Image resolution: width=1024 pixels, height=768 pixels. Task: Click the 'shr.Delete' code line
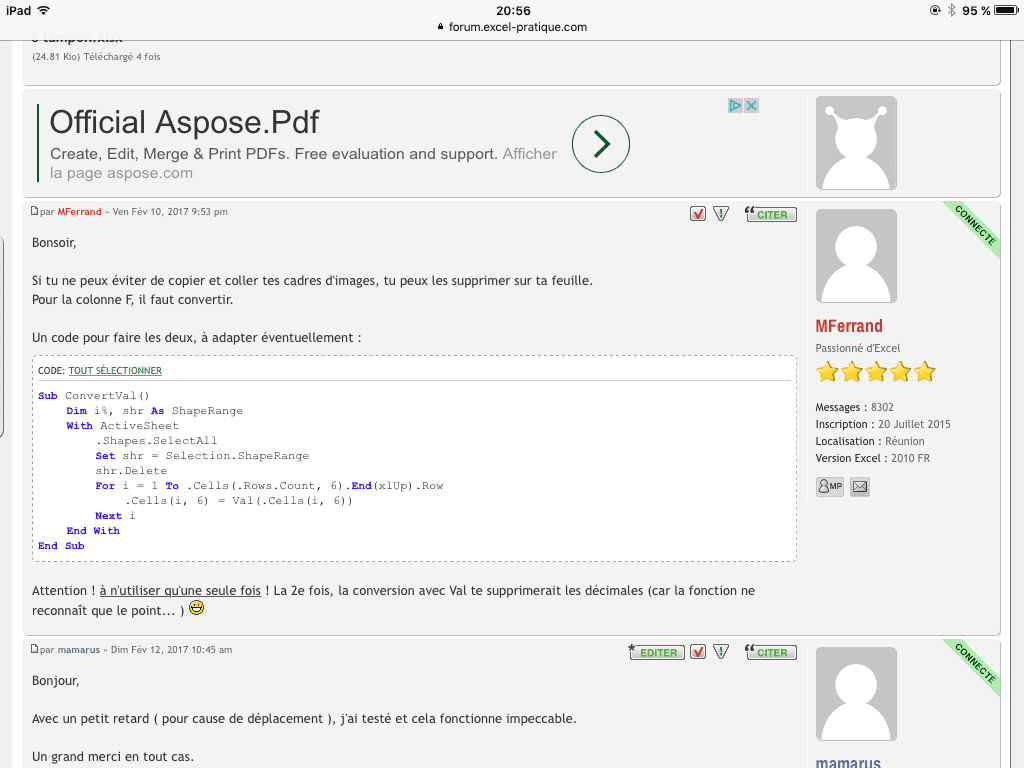tap(131, 471)
